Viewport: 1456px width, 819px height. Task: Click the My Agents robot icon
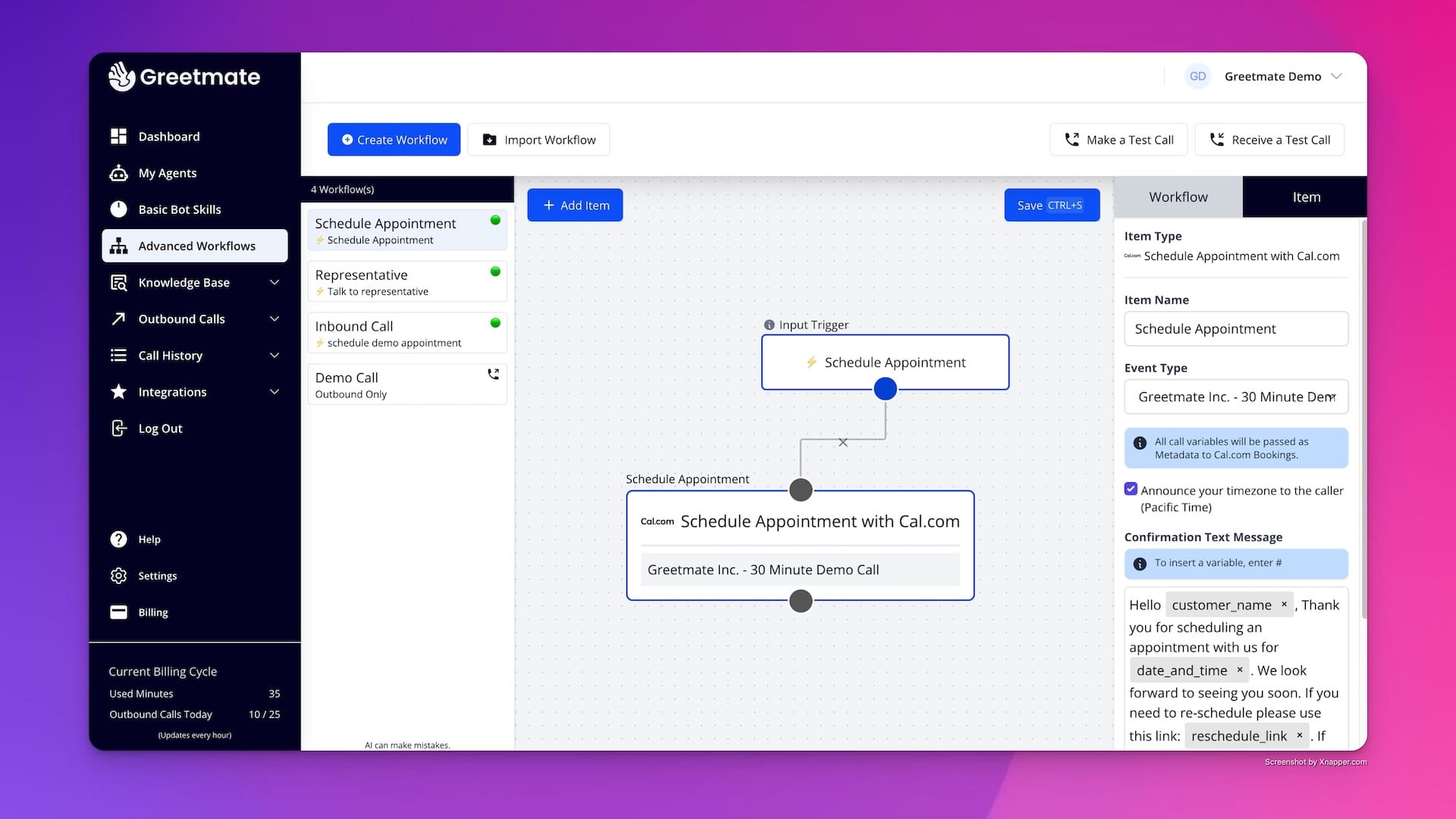[x=119, y=173]
